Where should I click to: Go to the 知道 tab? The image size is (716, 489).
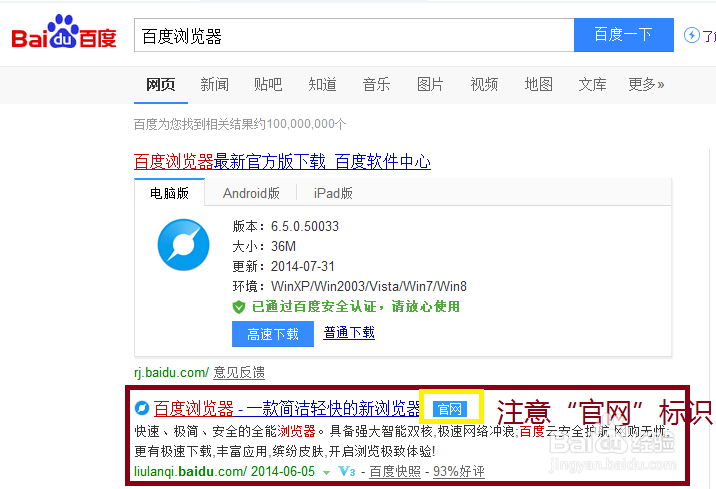click(x=322, y=84)
